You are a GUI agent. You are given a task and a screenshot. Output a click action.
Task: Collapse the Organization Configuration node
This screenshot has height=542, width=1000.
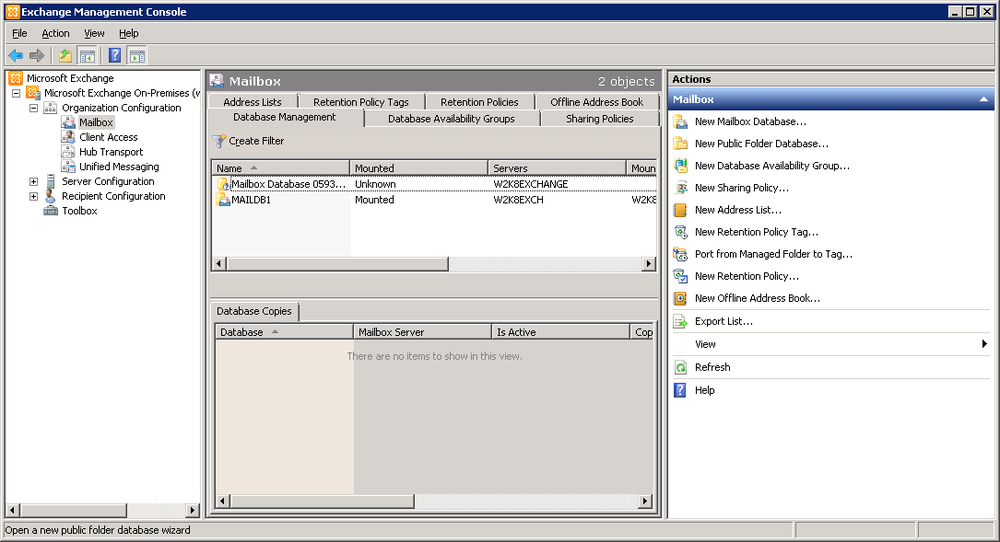coord(33,108)
